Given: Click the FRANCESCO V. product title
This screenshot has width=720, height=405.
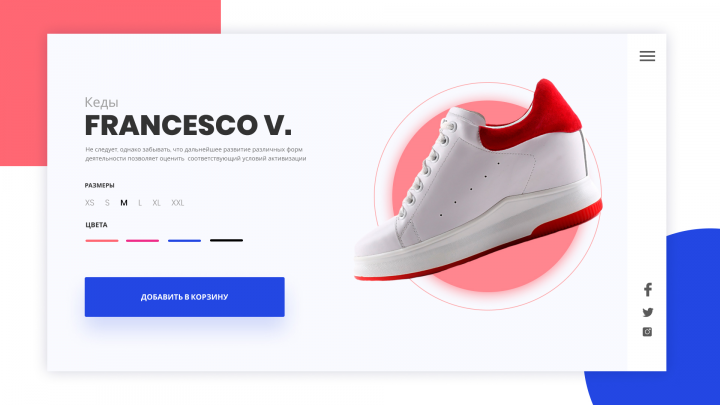Looking at the screenshot, I should point(188,125).
